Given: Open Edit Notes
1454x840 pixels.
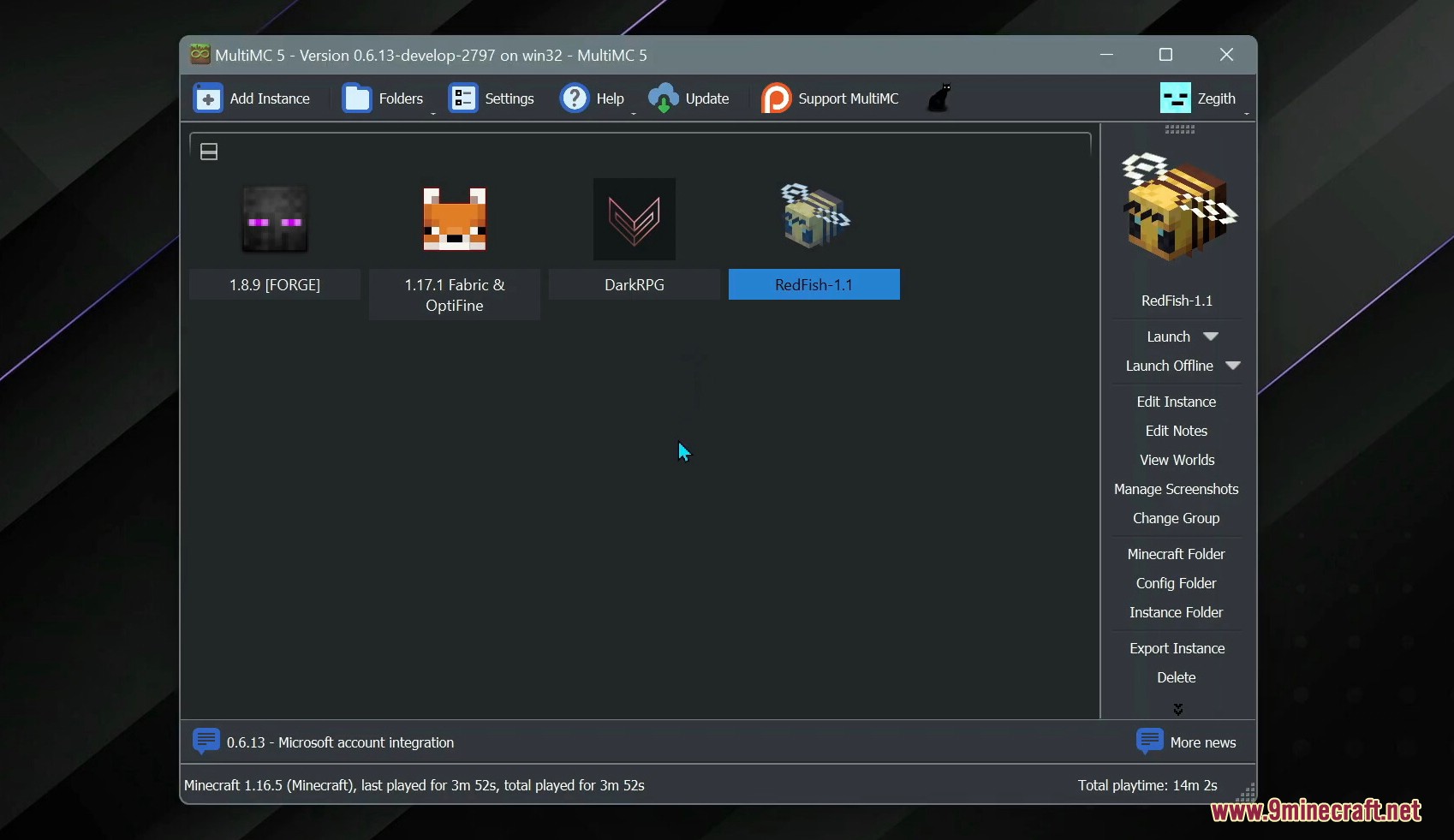Looking at the screenshot, I should pyautogui.click(x=1177, y=431).
